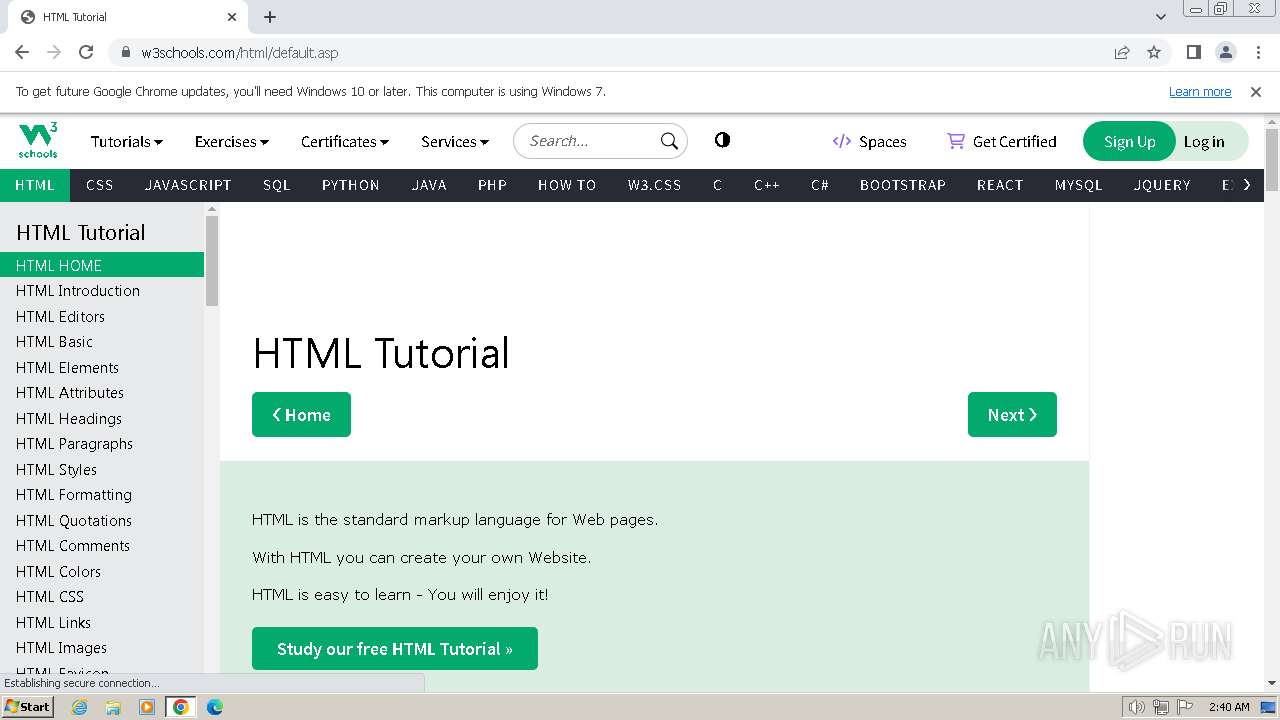Launch Internet Explorer from taskbar
This screenshot has height=720, width=1280.
[x=80, y=707]
